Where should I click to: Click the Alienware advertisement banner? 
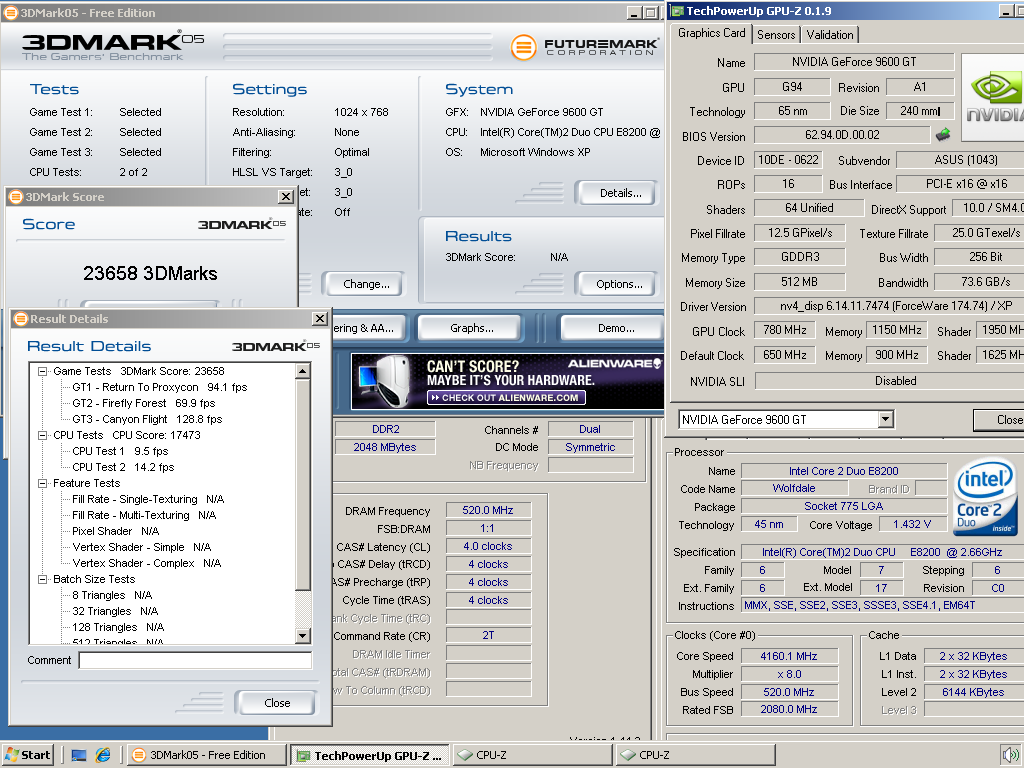tap(507, 381)
